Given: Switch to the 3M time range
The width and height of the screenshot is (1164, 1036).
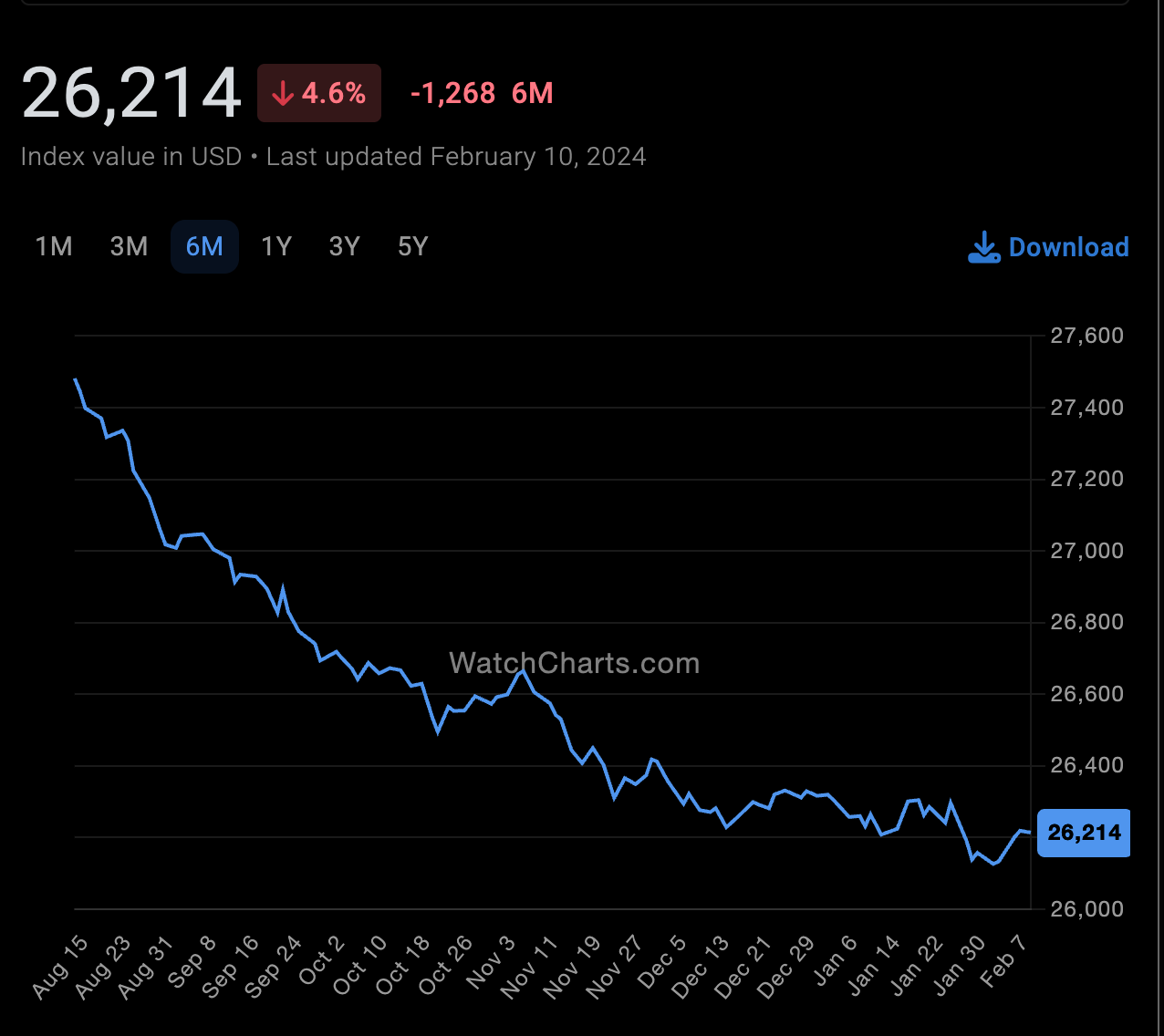Looking at the screenshot, I should coord(129,246).
